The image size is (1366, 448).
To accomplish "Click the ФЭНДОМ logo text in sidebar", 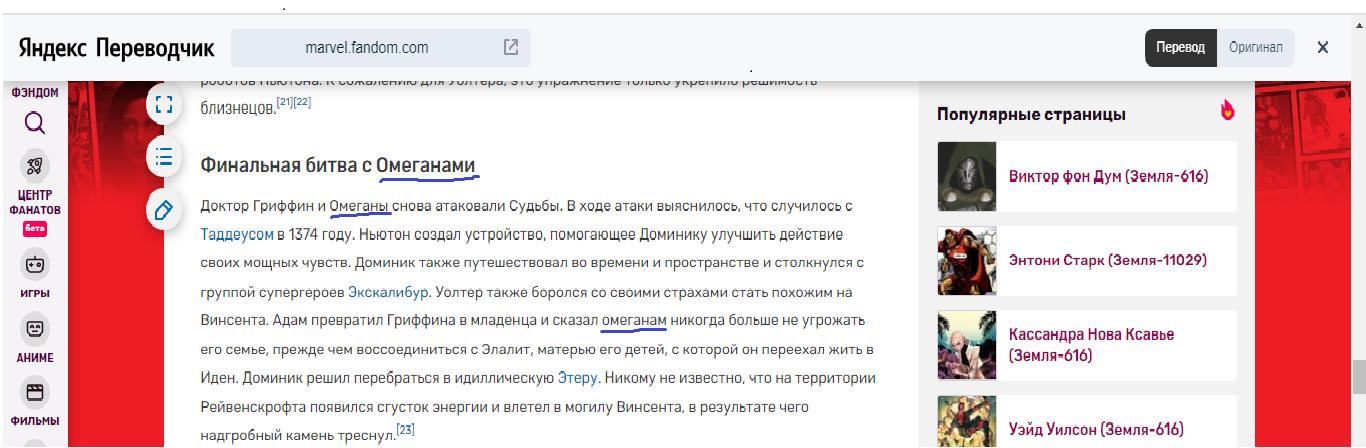I will [x=34, y=93].
